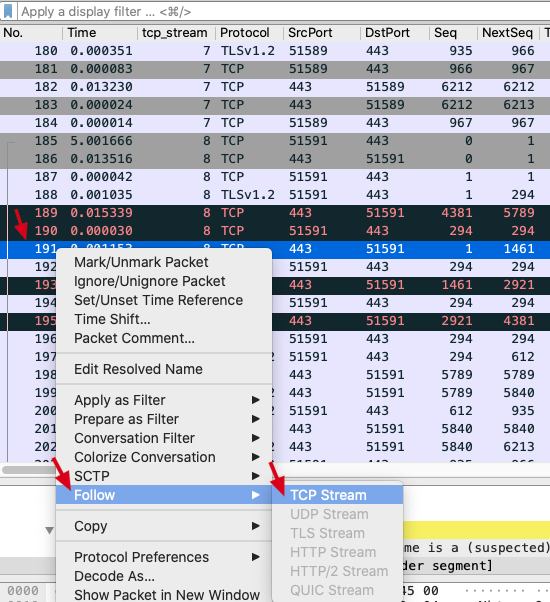
Task: Collapse the packet details disclosure triangle
Action: 49,530
